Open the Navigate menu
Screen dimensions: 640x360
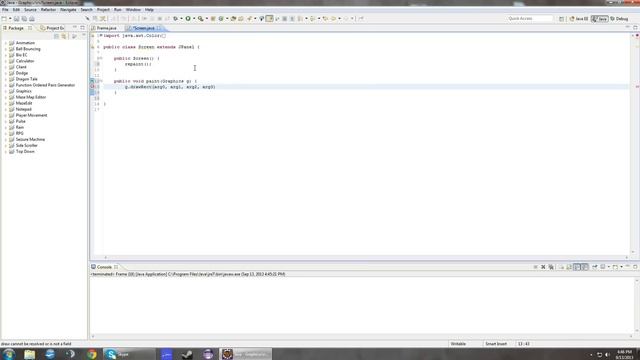(x=68, y=9)
